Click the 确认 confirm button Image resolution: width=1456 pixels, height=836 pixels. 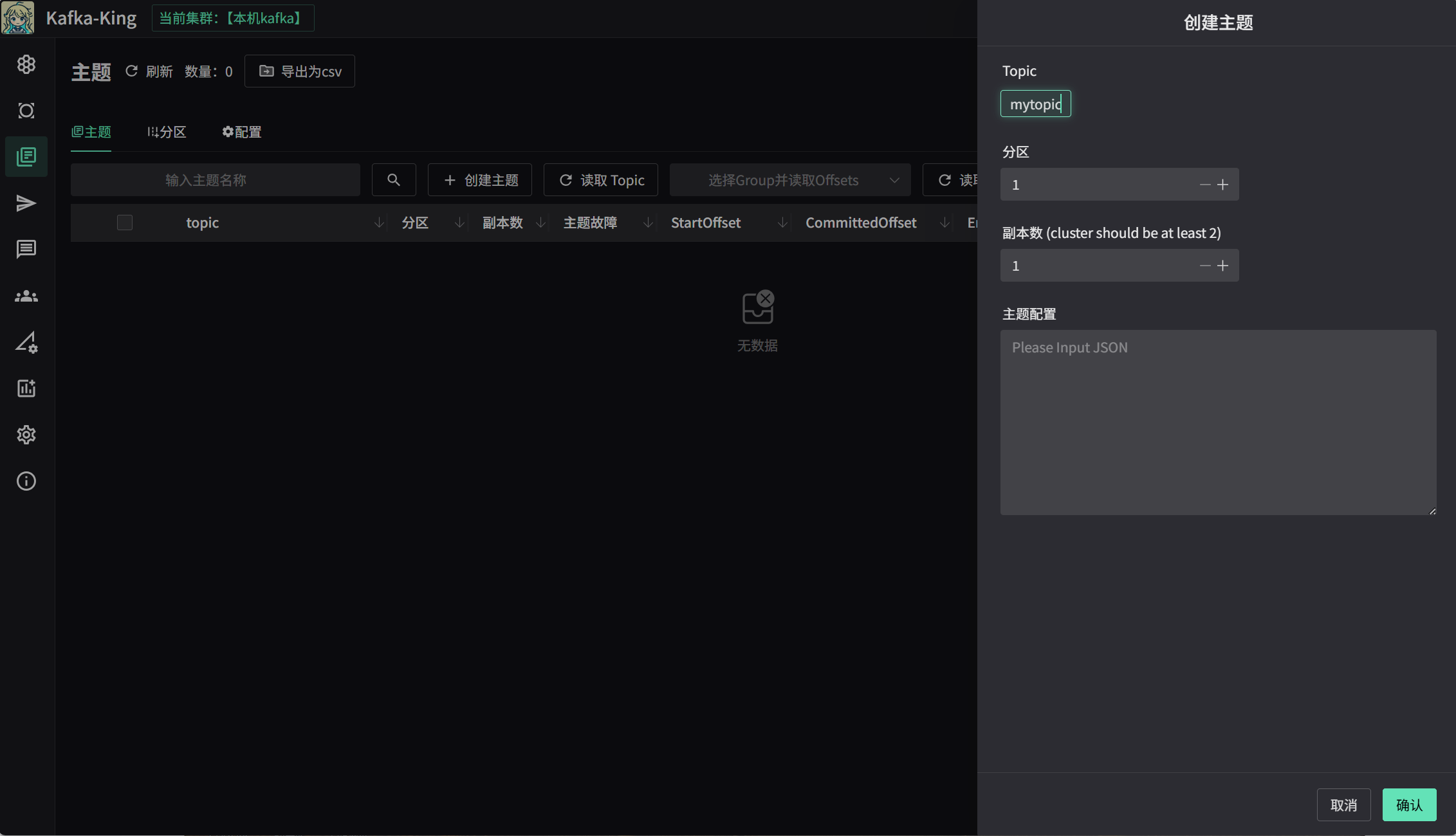coord(1409,804)
